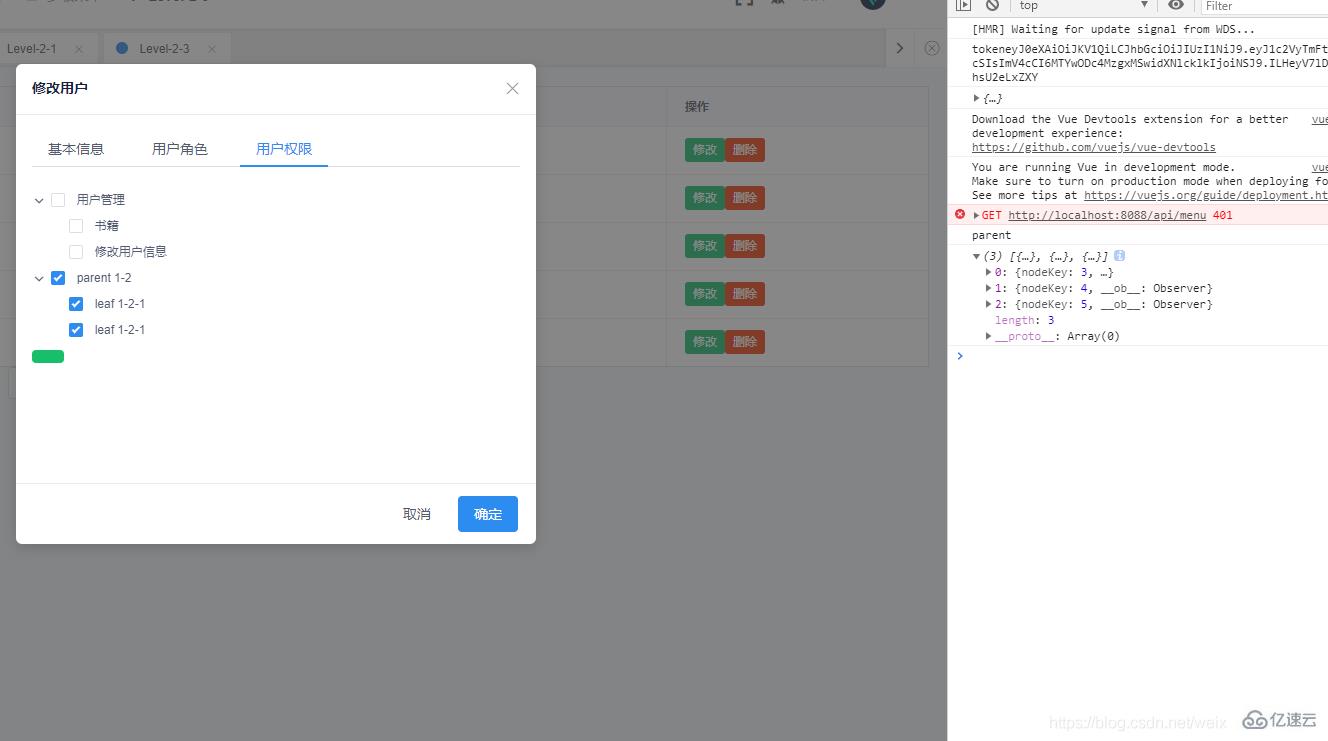Click the console prompt input line
Screen dimensions: 1328x741
pyautogui.click(x=1145, y=356)
